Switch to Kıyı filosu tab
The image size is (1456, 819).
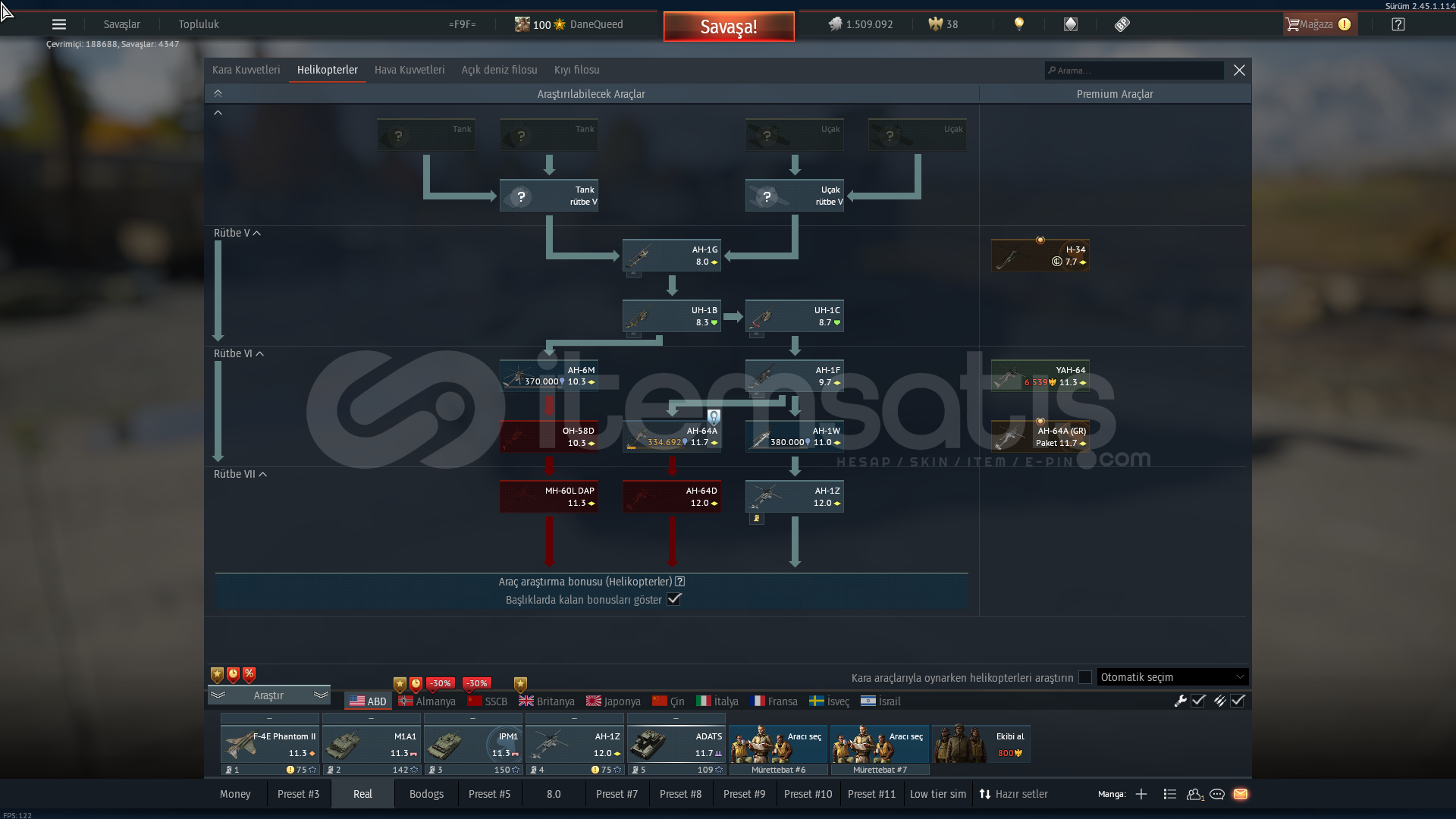coord(576,70)
